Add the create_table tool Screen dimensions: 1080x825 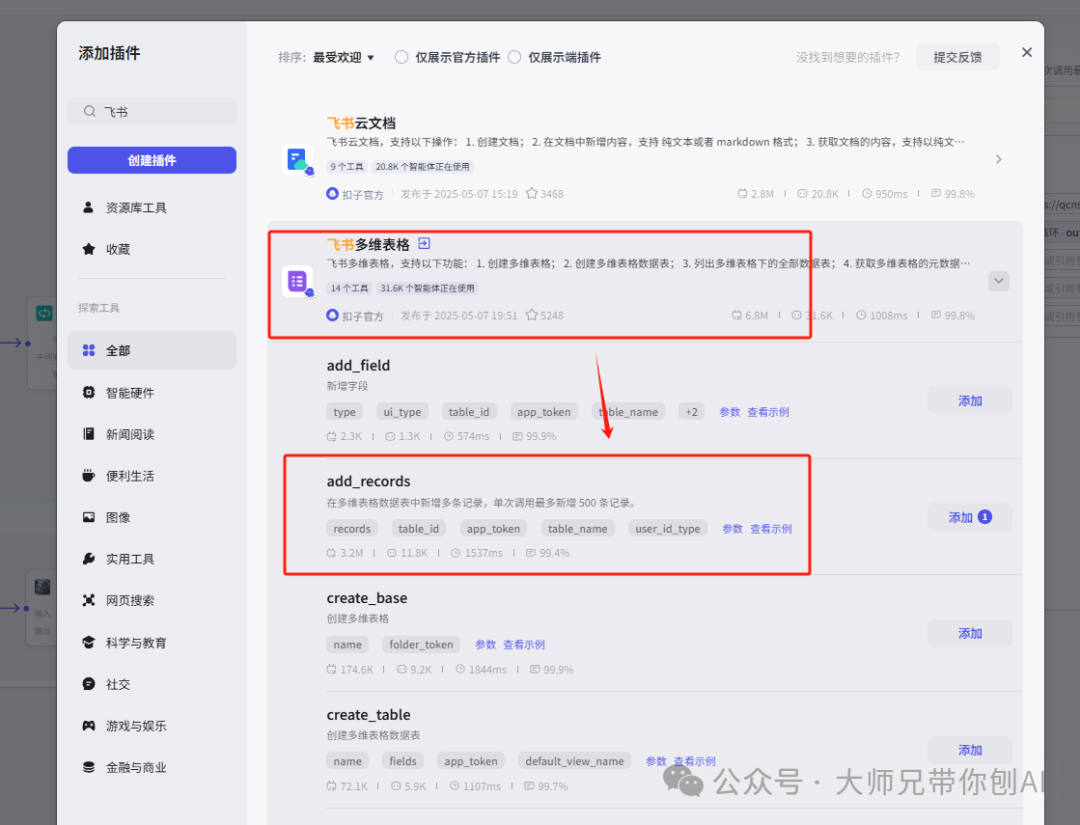pyautogui.click(x=970, y=750)
